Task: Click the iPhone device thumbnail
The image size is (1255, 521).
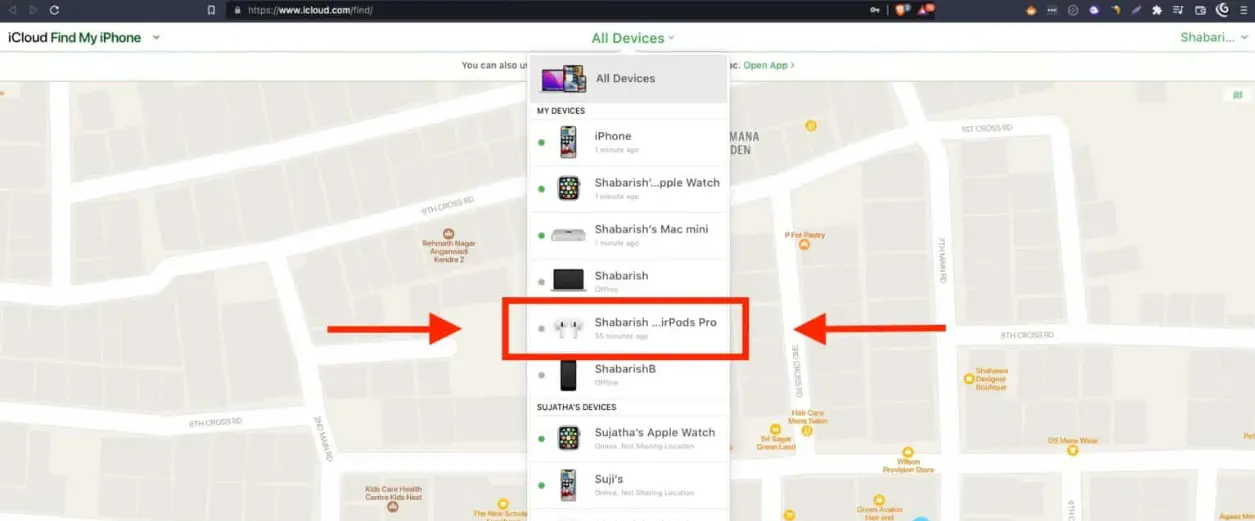Action: click(x=568, y=142)
